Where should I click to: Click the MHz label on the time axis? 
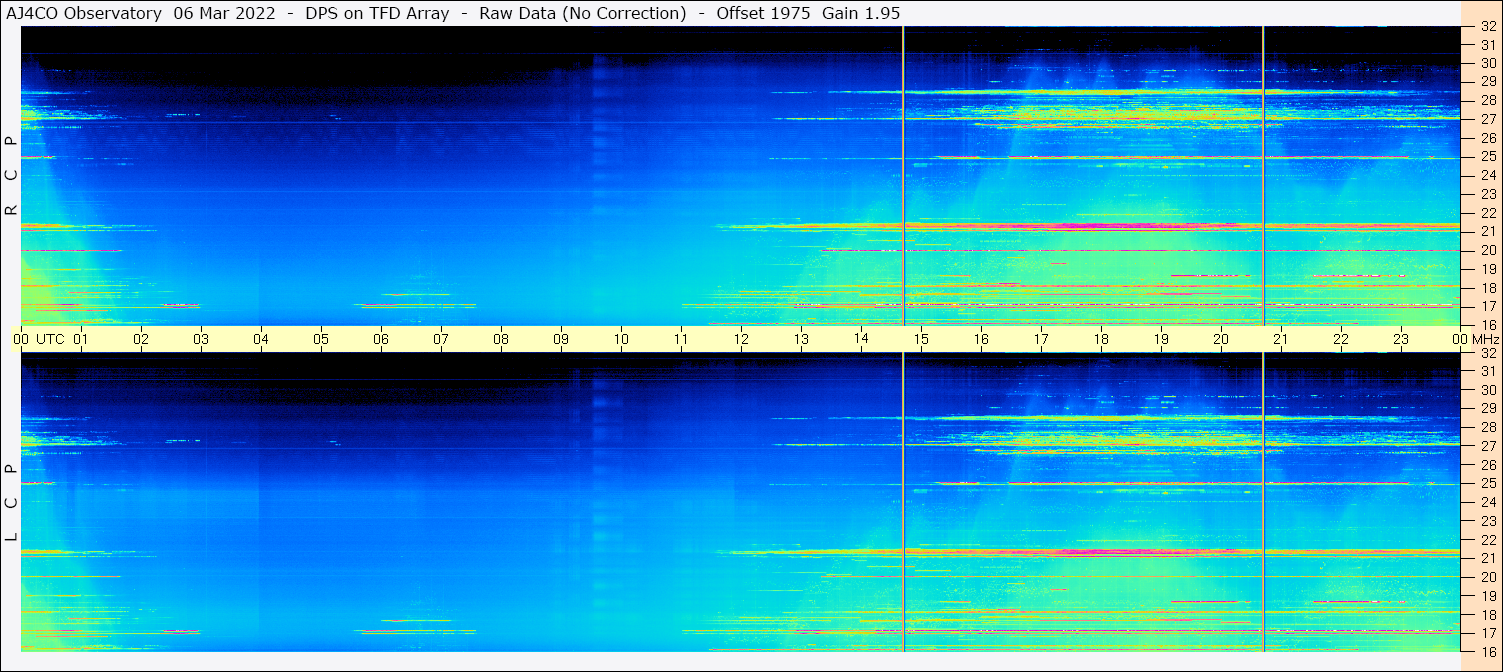click(1486, 339)
